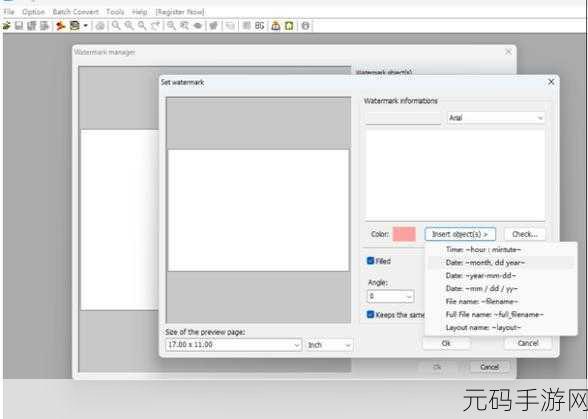Open the Tools menu
This screenshot has width=588, height=419.
coord(115,12)
